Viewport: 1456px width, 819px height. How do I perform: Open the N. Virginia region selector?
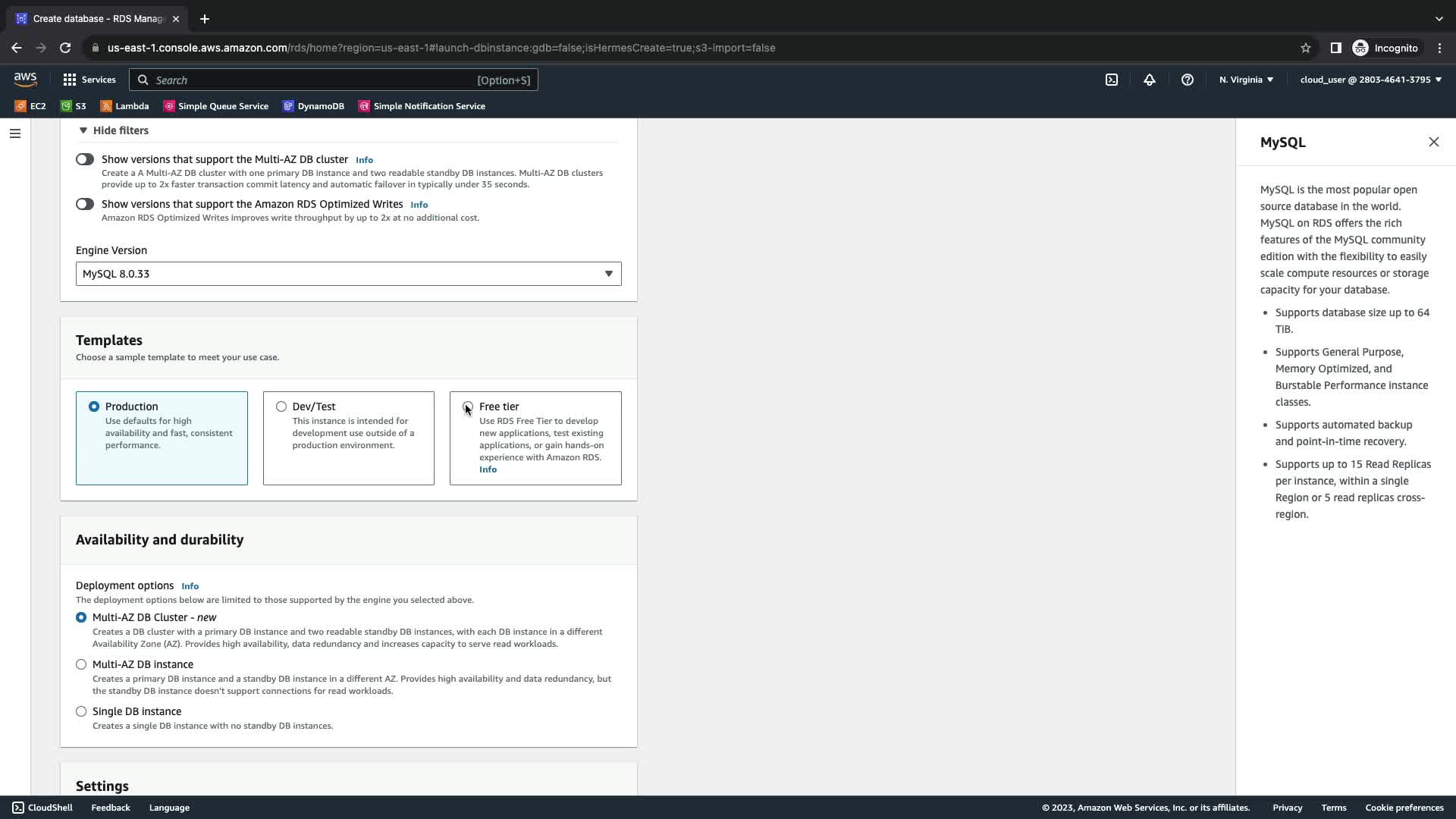1246,80
